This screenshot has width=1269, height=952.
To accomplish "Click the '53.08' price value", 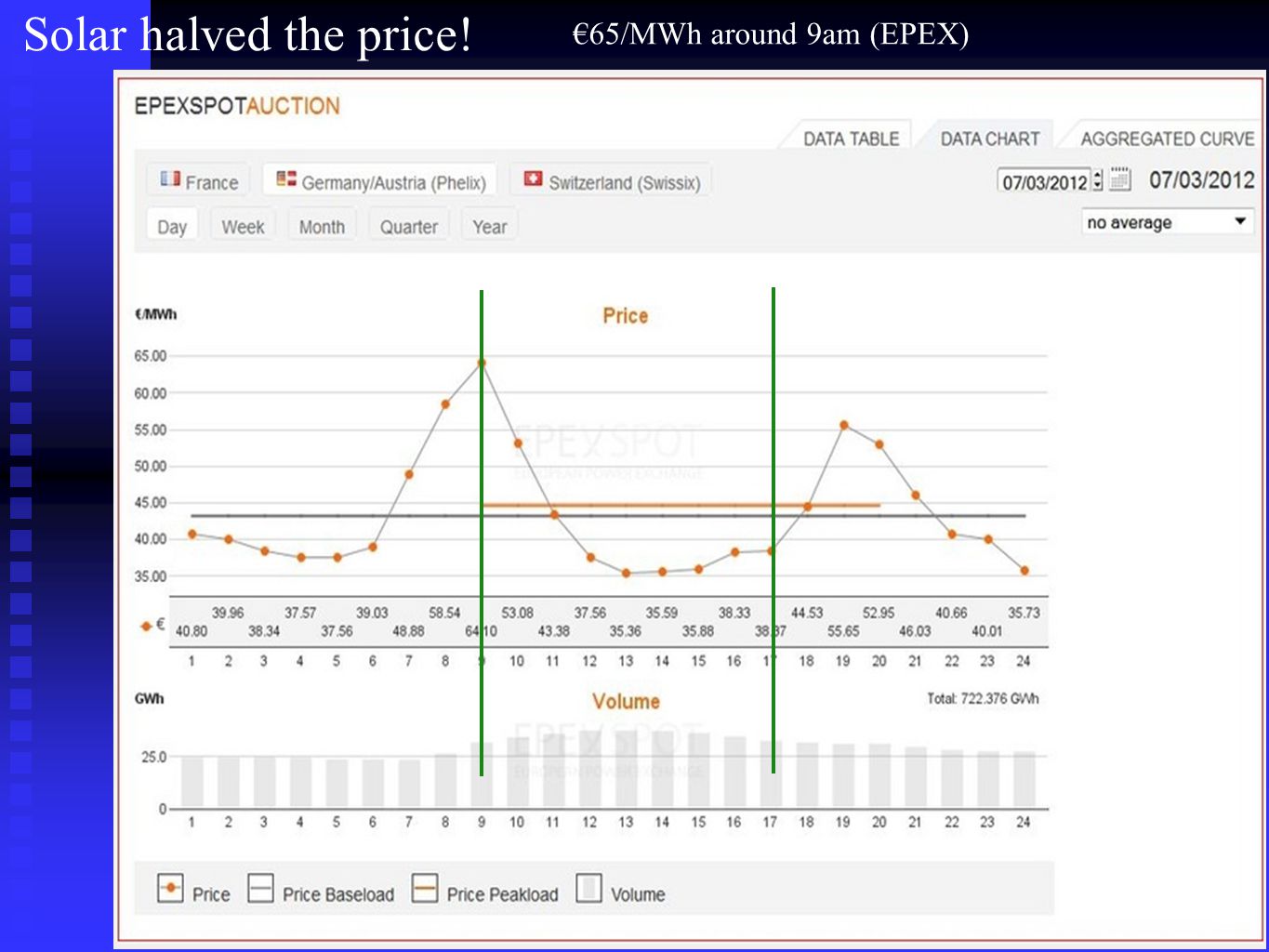I will [517, 613].
